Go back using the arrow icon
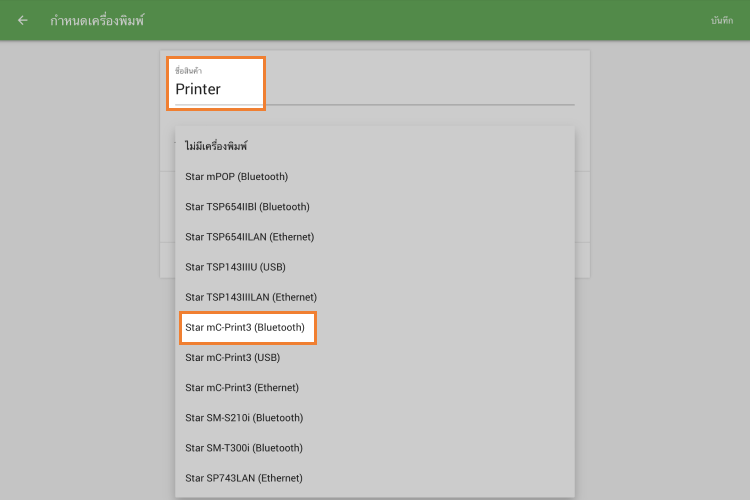The width and height of the screenshot is (750, 500). [x=22, y=20]
